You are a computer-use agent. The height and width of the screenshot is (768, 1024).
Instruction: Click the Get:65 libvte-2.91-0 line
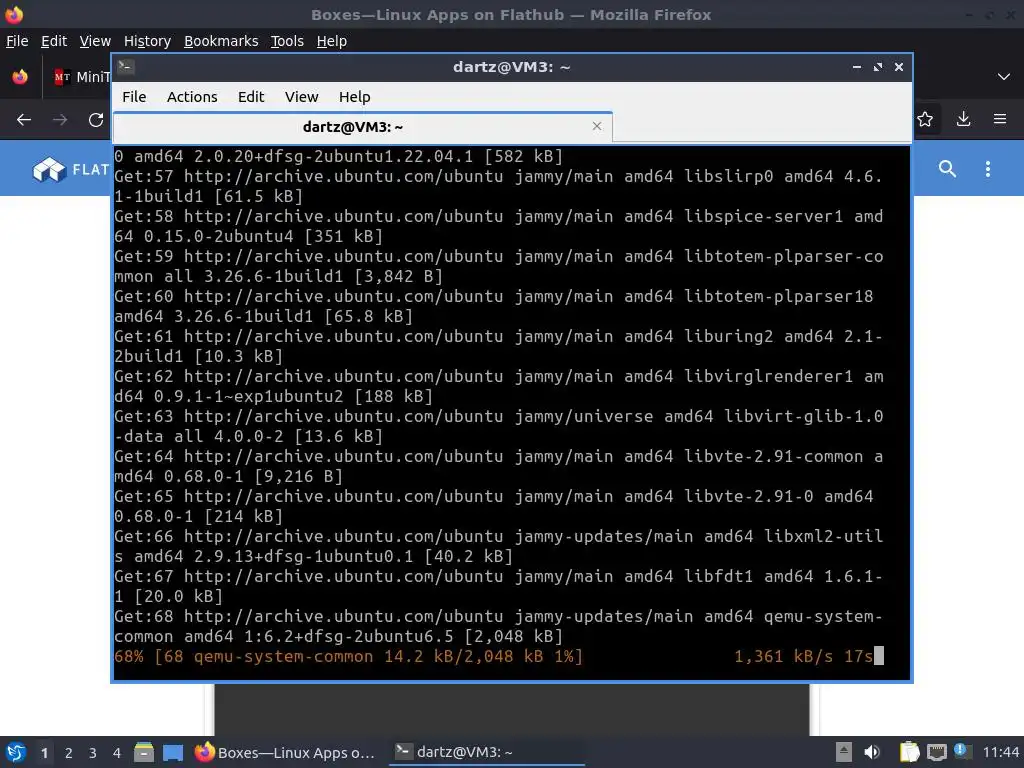click(x=494, y=506)
